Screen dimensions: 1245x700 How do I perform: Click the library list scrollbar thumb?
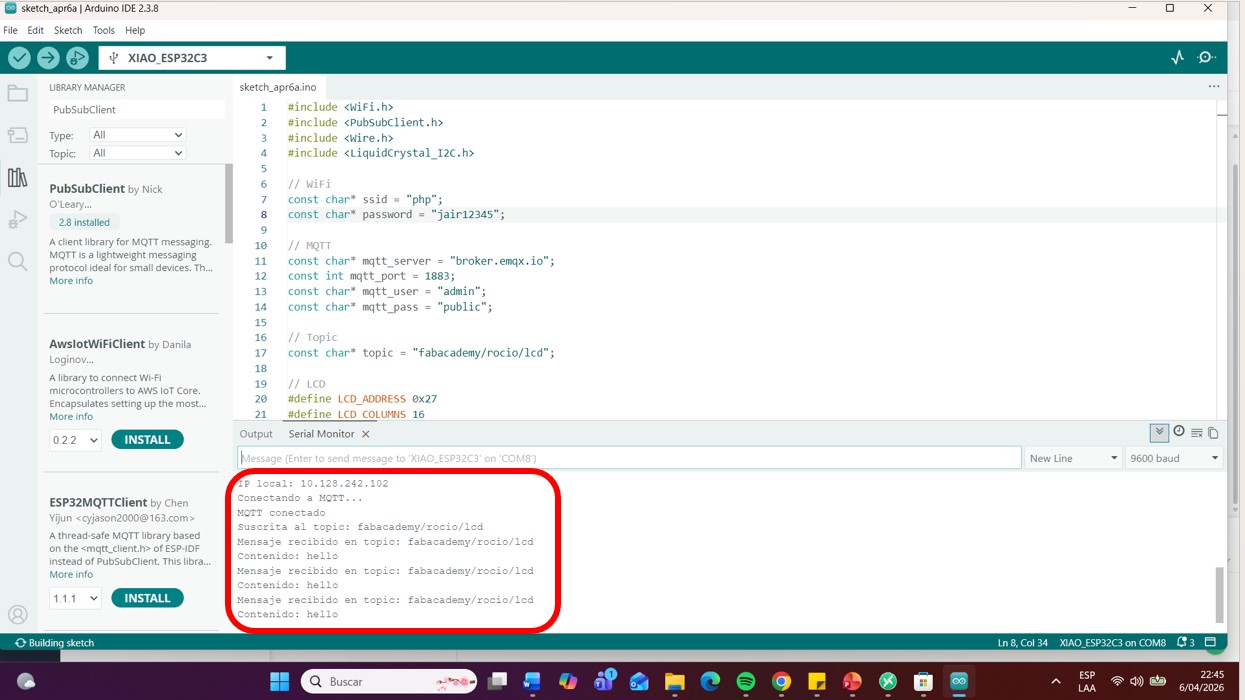[228, 204]
